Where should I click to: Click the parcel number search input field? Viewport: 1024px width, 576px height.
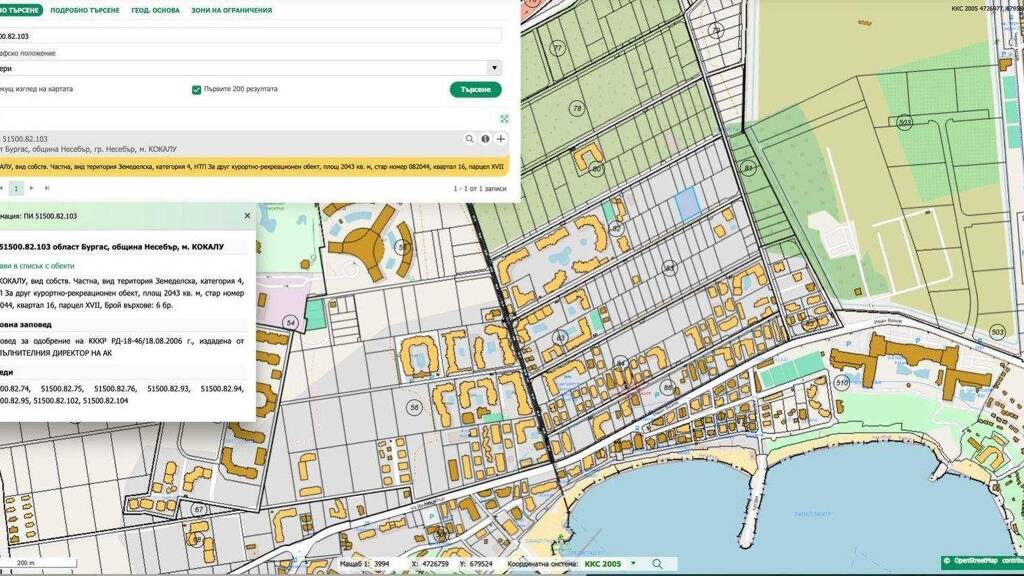click(250, 35)
